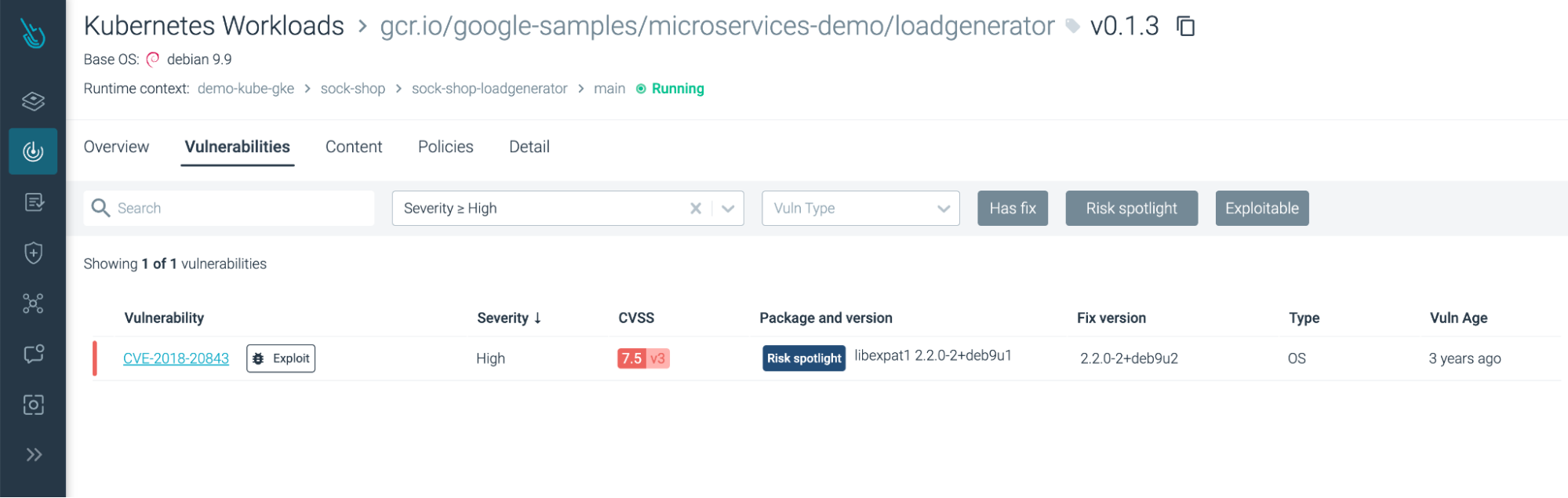This screenshot has width=1568, height=498.
Task: Click the sock-shop namespace link
Action: tap(353, 89)
